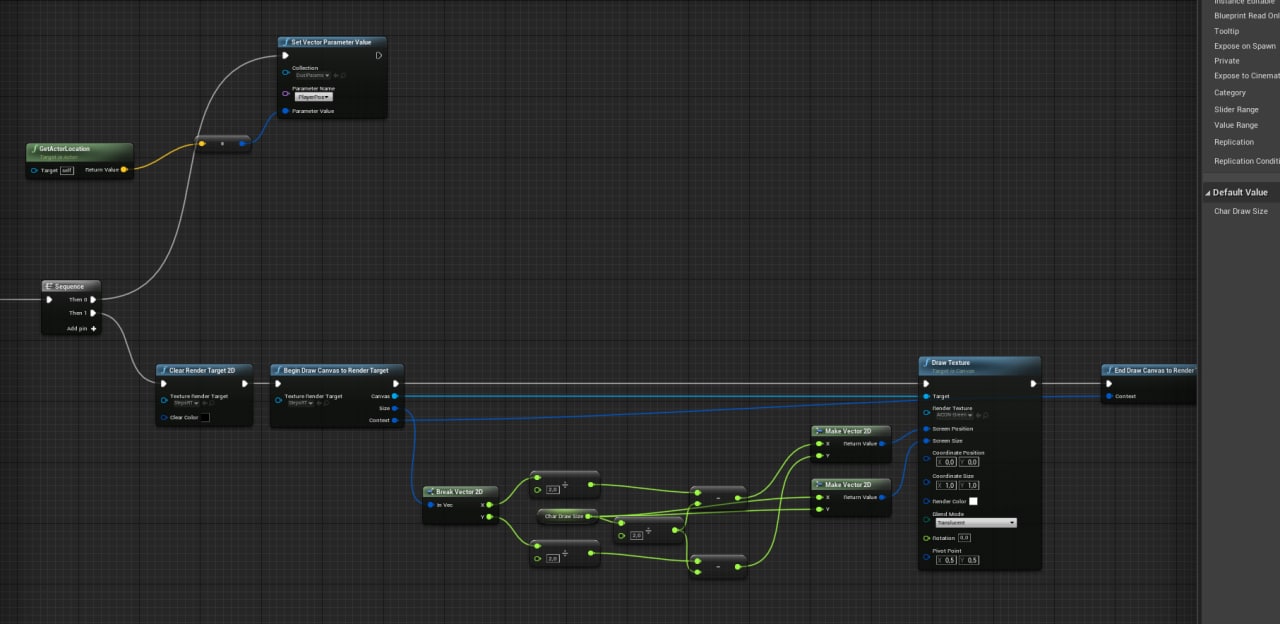Click Char Draw Size default value label
Screen dimensions: 1280x624
pos(1241,212)
